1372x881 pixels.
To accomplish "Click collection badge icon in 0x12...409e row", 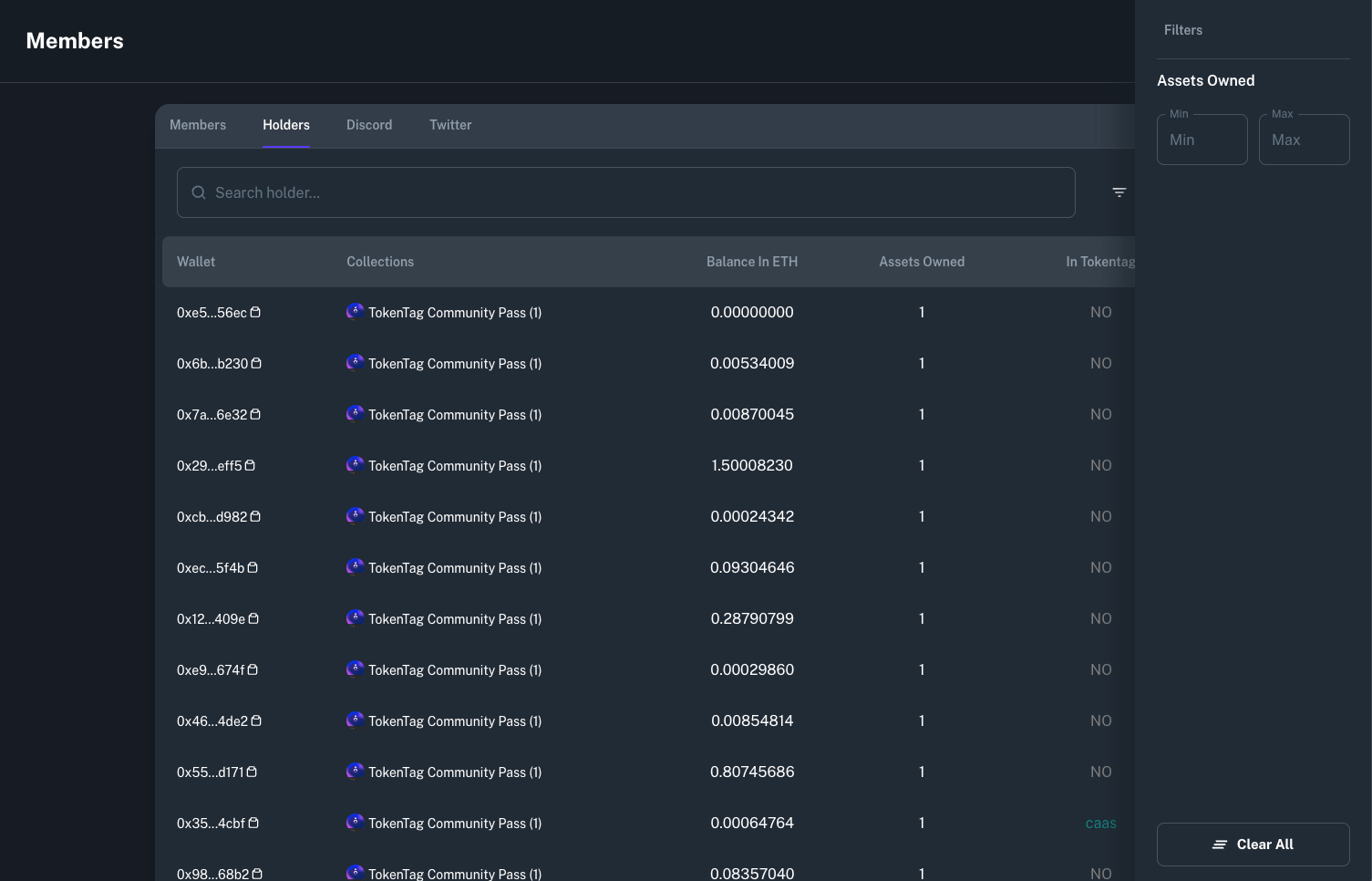I will click(355, 618).
